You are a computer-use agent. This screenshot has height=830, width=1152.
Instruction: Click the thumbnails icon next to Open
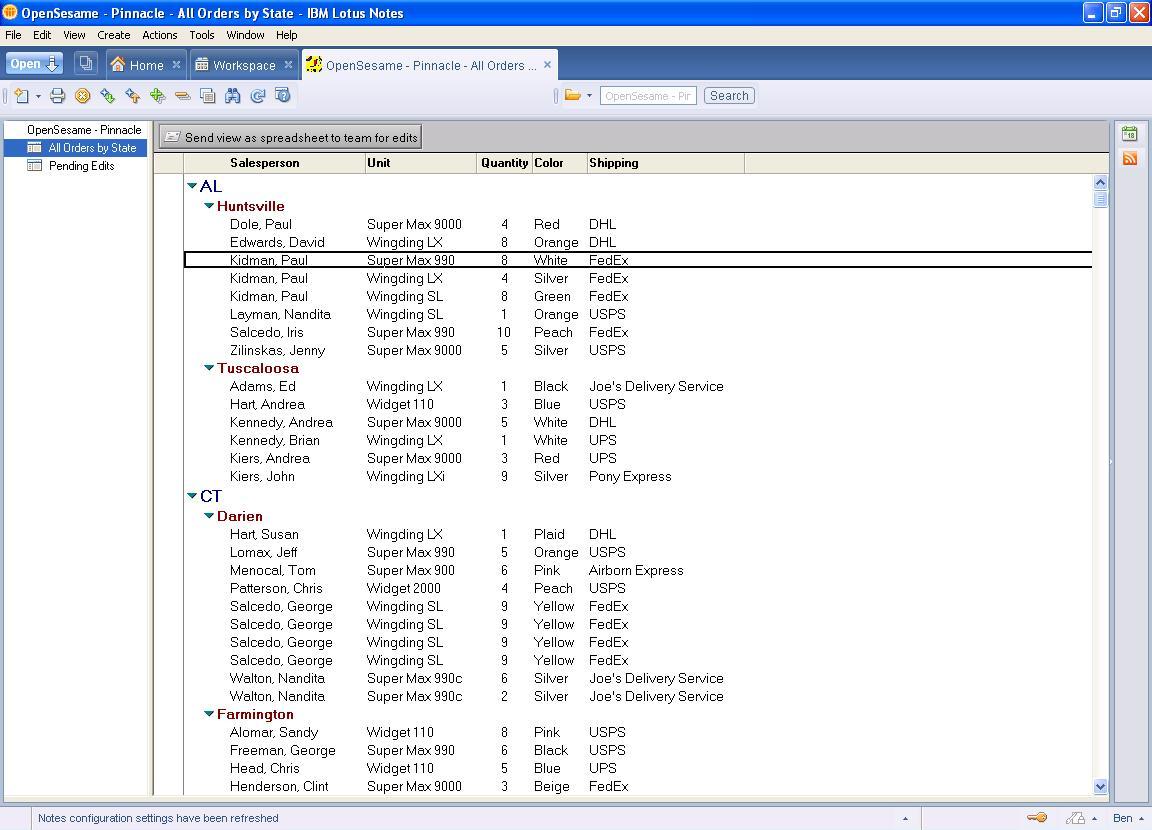click(x=86, y=64)
